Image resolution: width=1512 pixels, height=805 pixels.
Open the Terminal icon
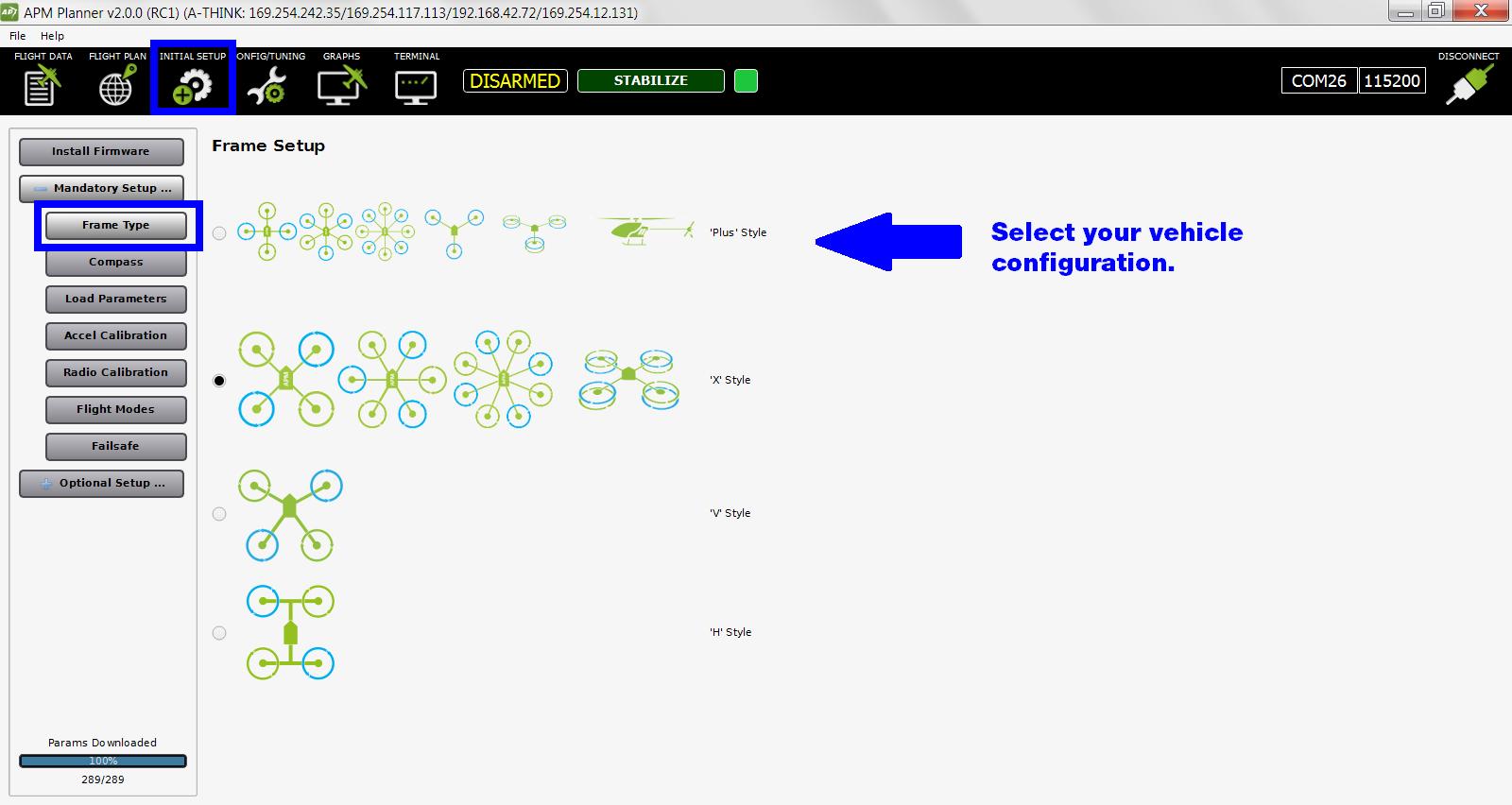[x=416, y=85]
